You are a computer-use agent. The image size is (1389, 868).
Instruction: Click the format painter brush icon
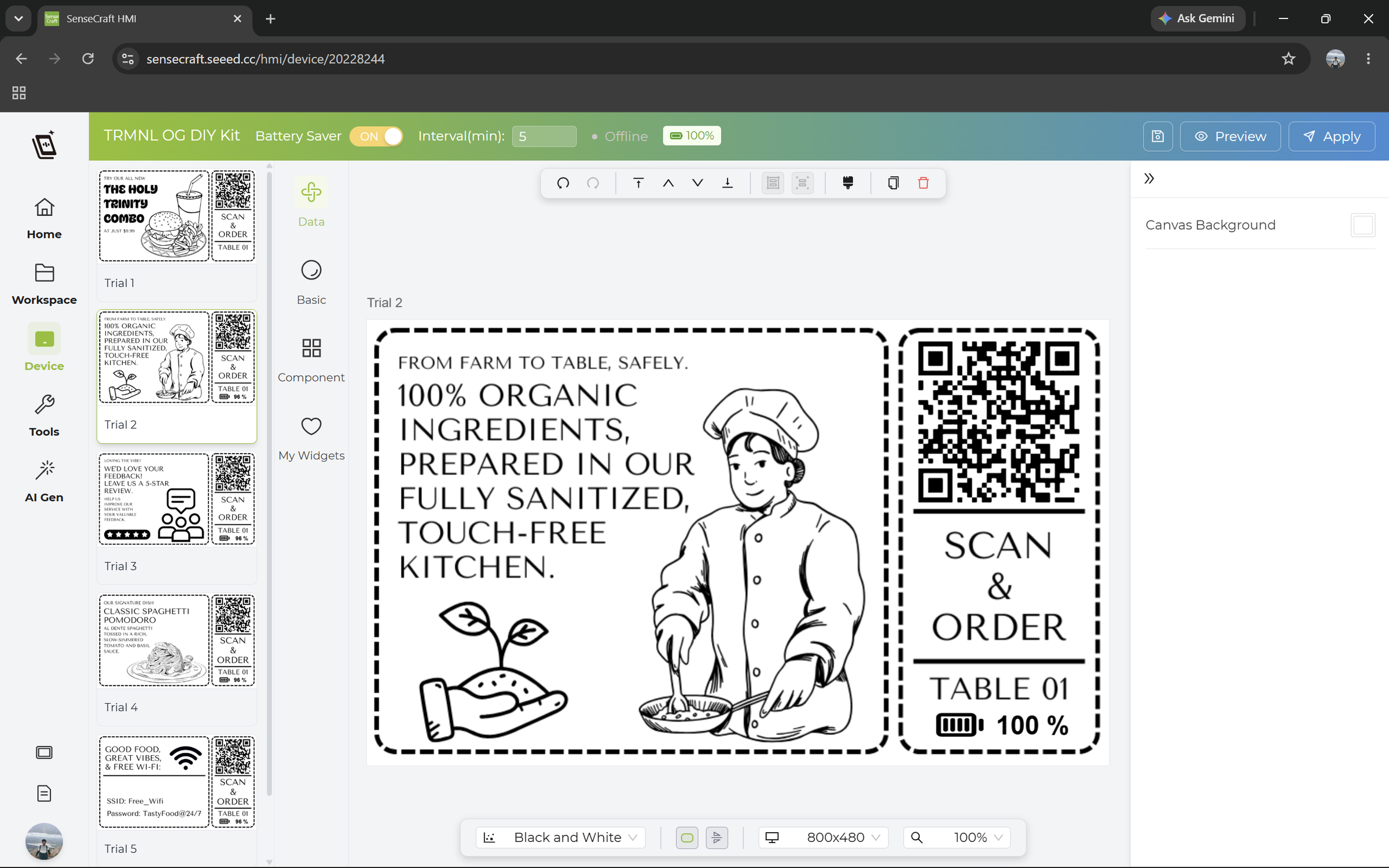(848, 183)
